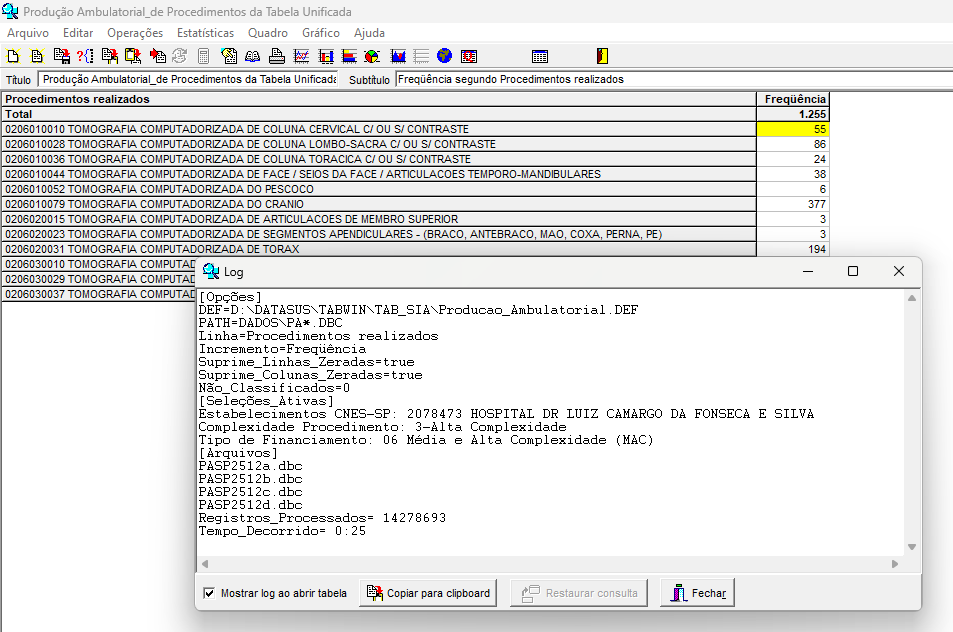Click the 'Registros_Processados= 14278693' log line
953x632 pixels.
click(322, 518)
